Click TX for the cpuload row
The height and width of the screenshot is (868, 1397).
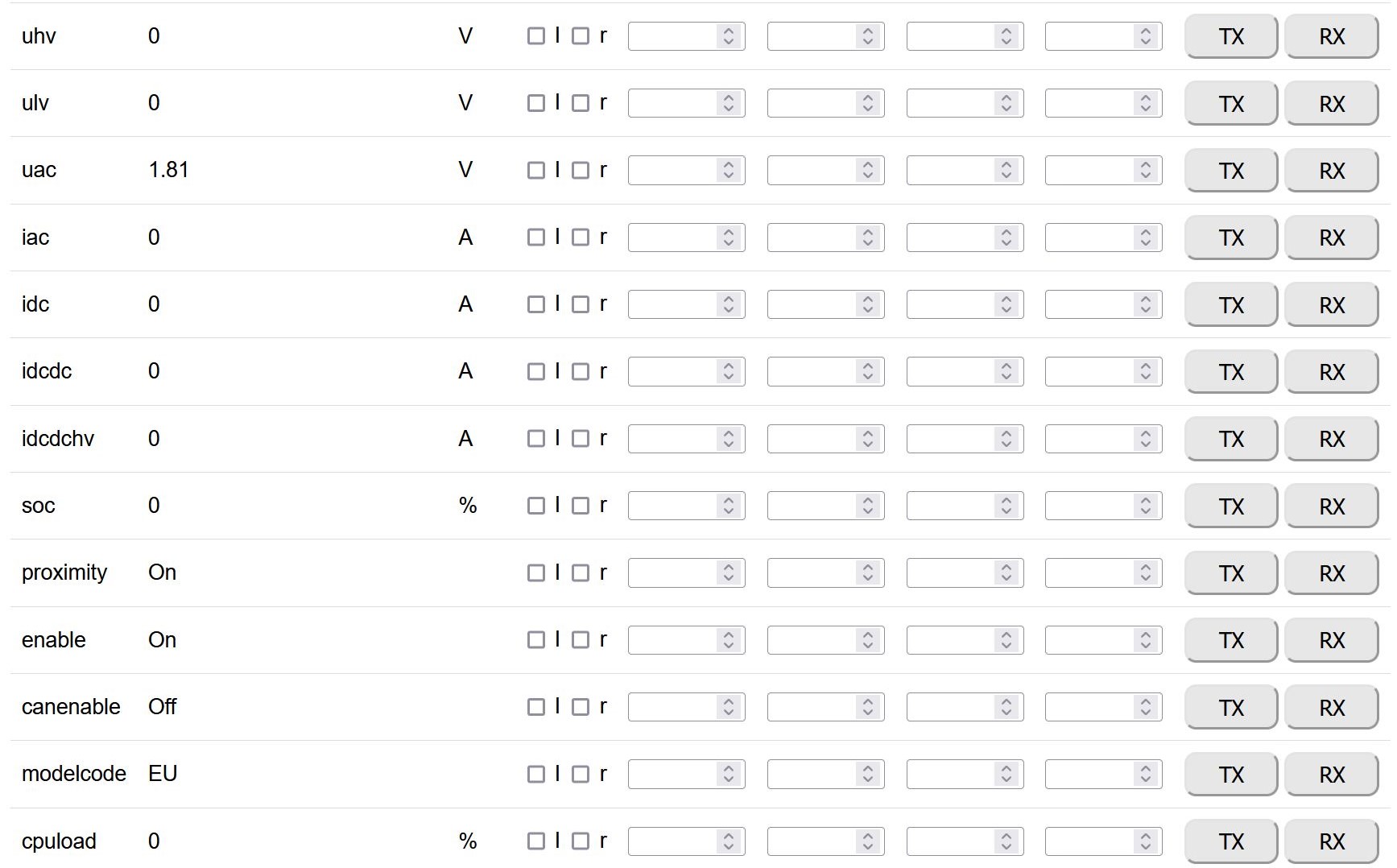[x=1230, y=841]
